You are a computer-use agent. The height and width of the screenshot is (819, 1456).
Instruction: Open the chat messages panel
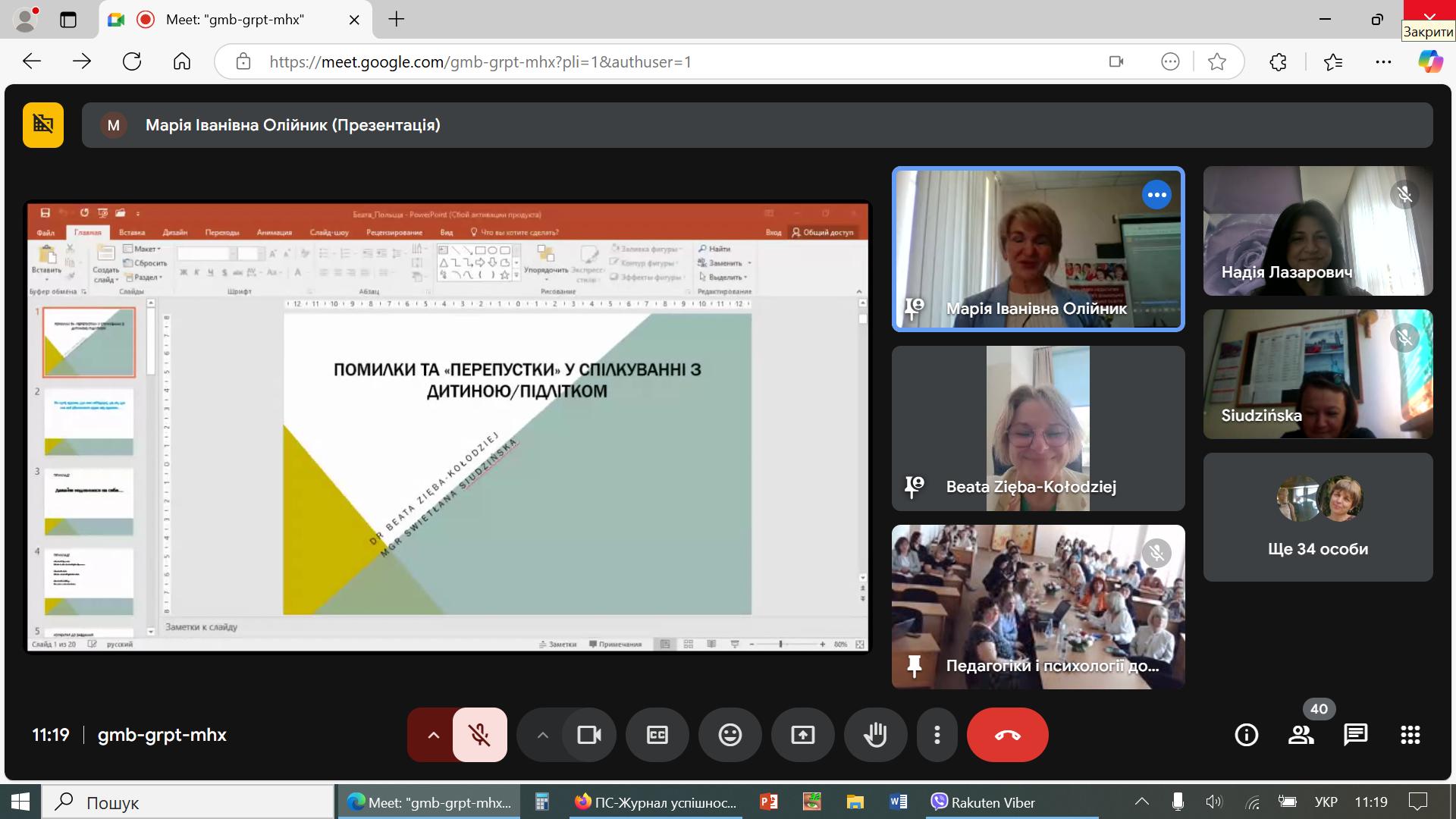click(1355, 735)
